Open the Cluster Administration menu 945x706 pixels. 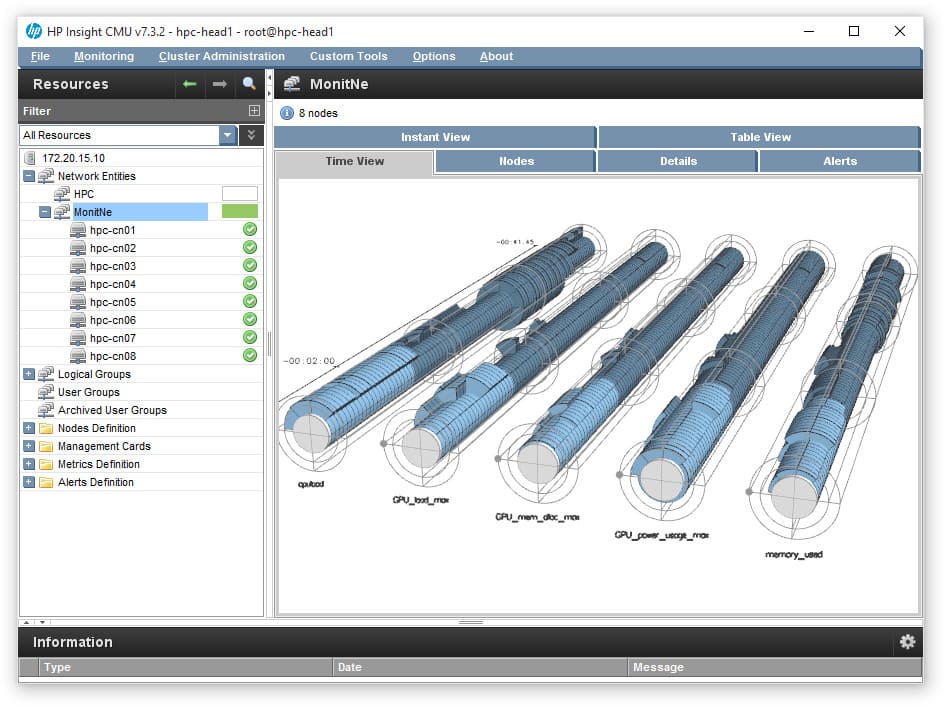coord(222,56)
